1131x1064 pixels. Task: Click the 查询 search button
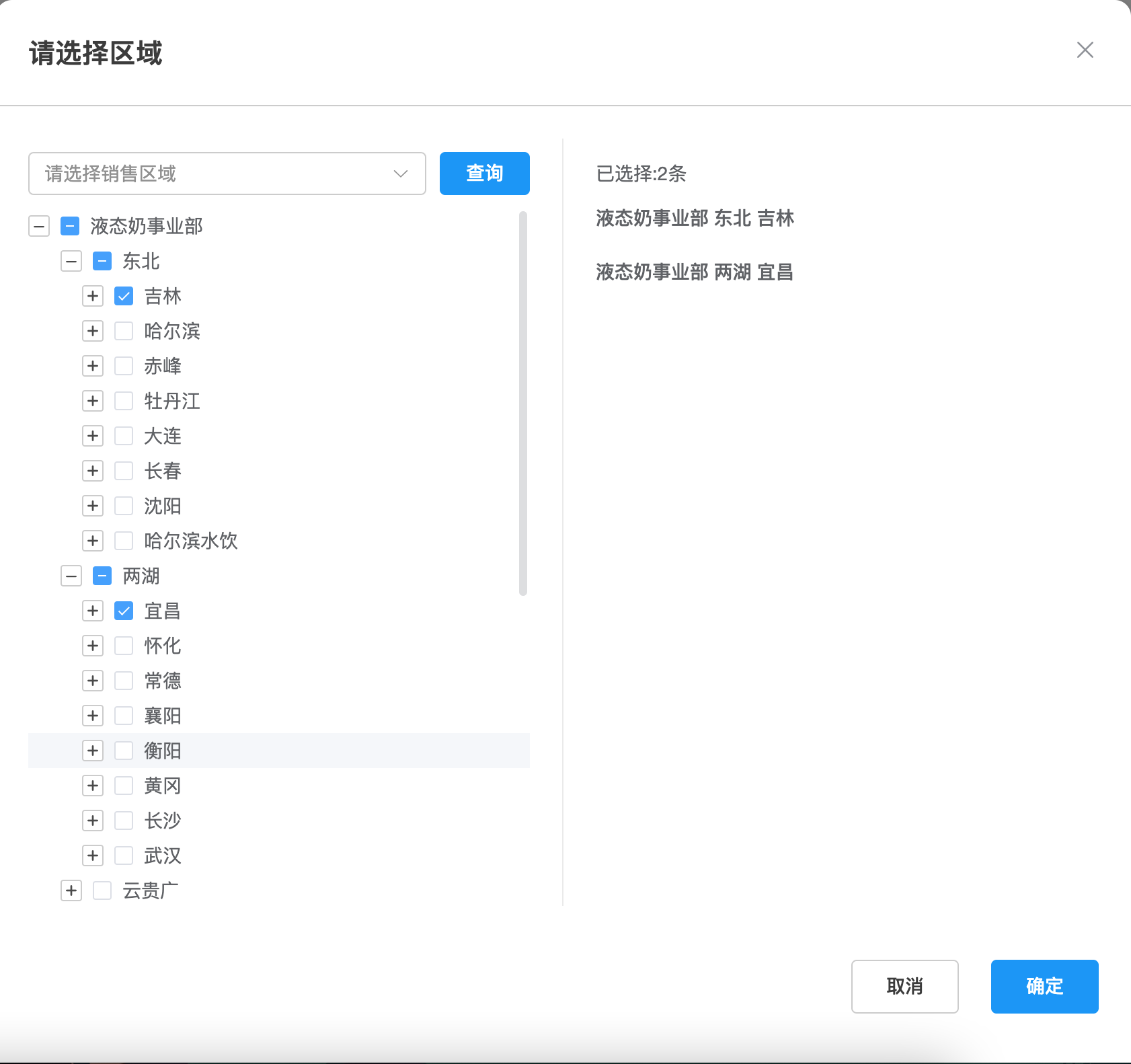click(485, 174)
